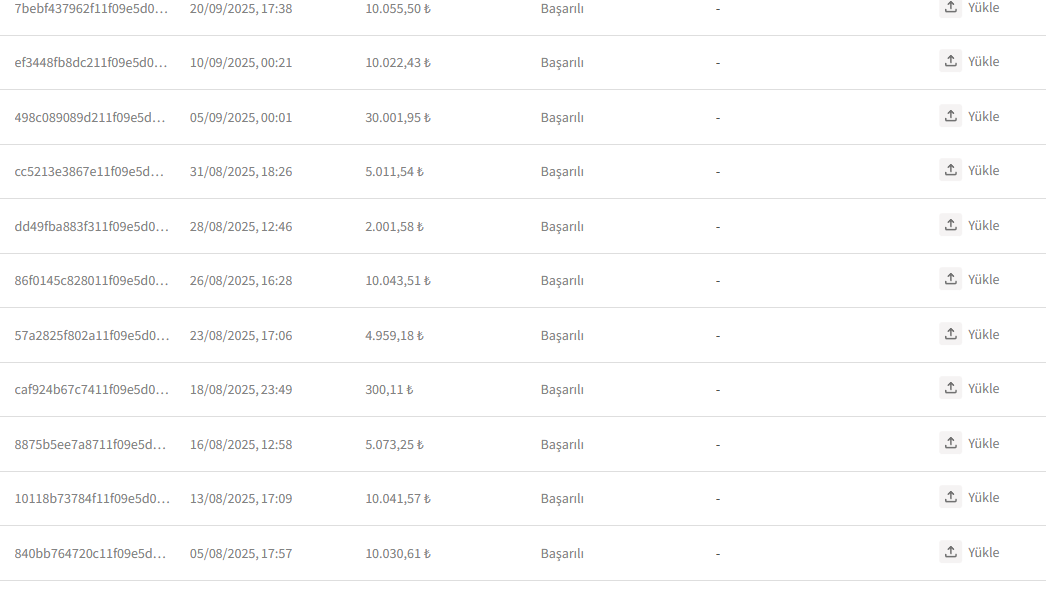Click upload icon for 13/08/2025 transaction
Image resolution: width=1046 pixels, height=592 pixels.
pos(951,497)
